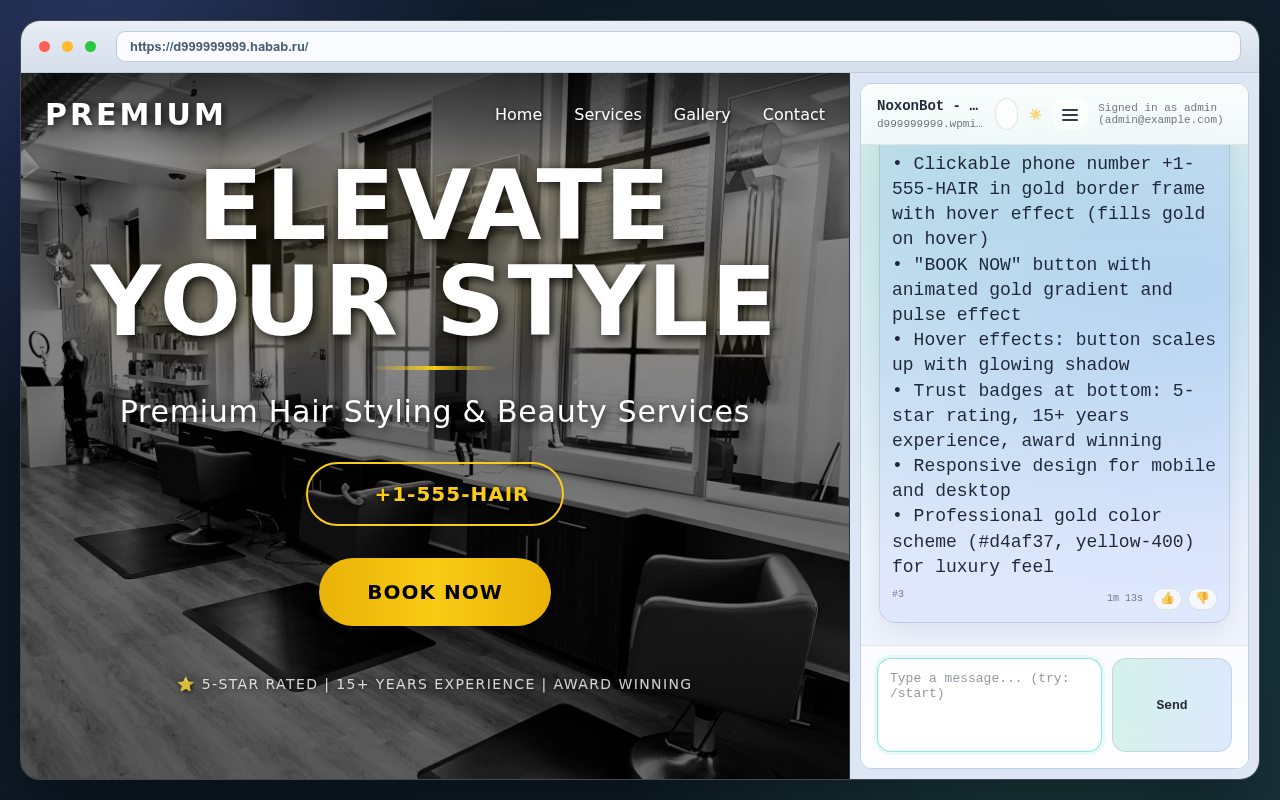Image resolution: width=1280 pixels, height=800 pixels.
Task: Give a thumbs down to message #3
Action: [1203, 598]
